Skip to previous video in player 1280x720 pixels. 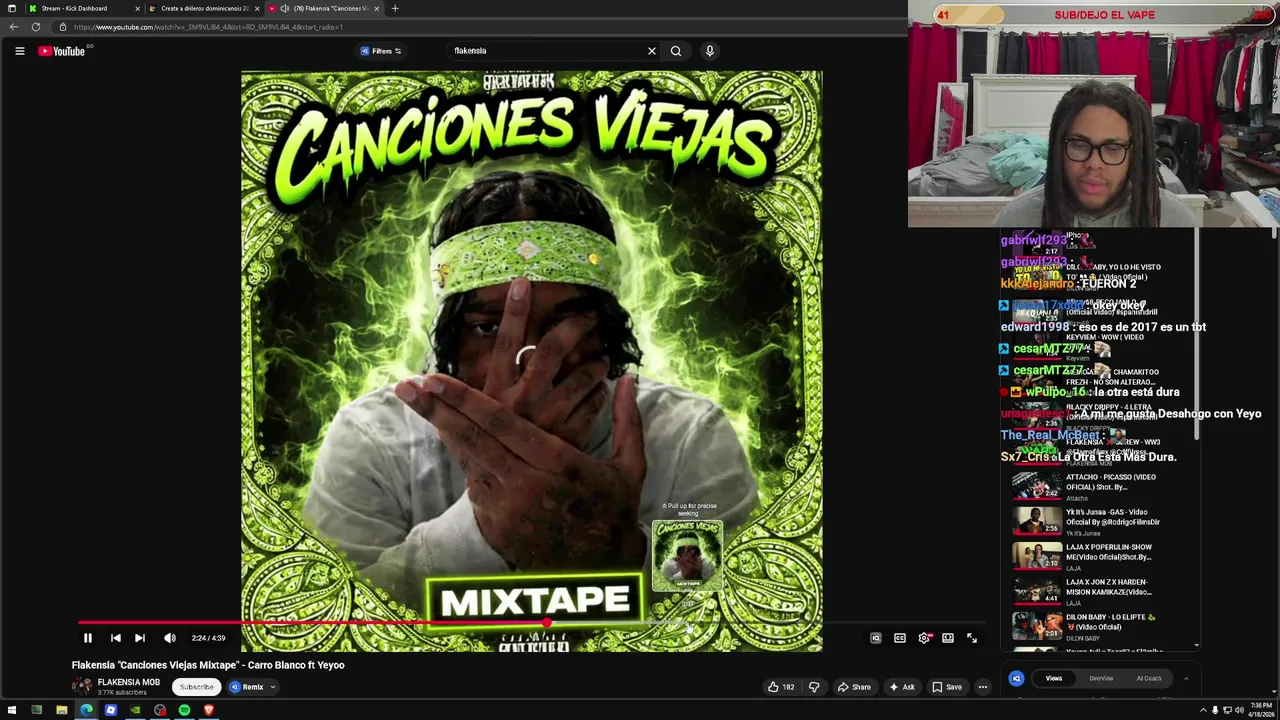pyautogui.click(x=116, y=638)
